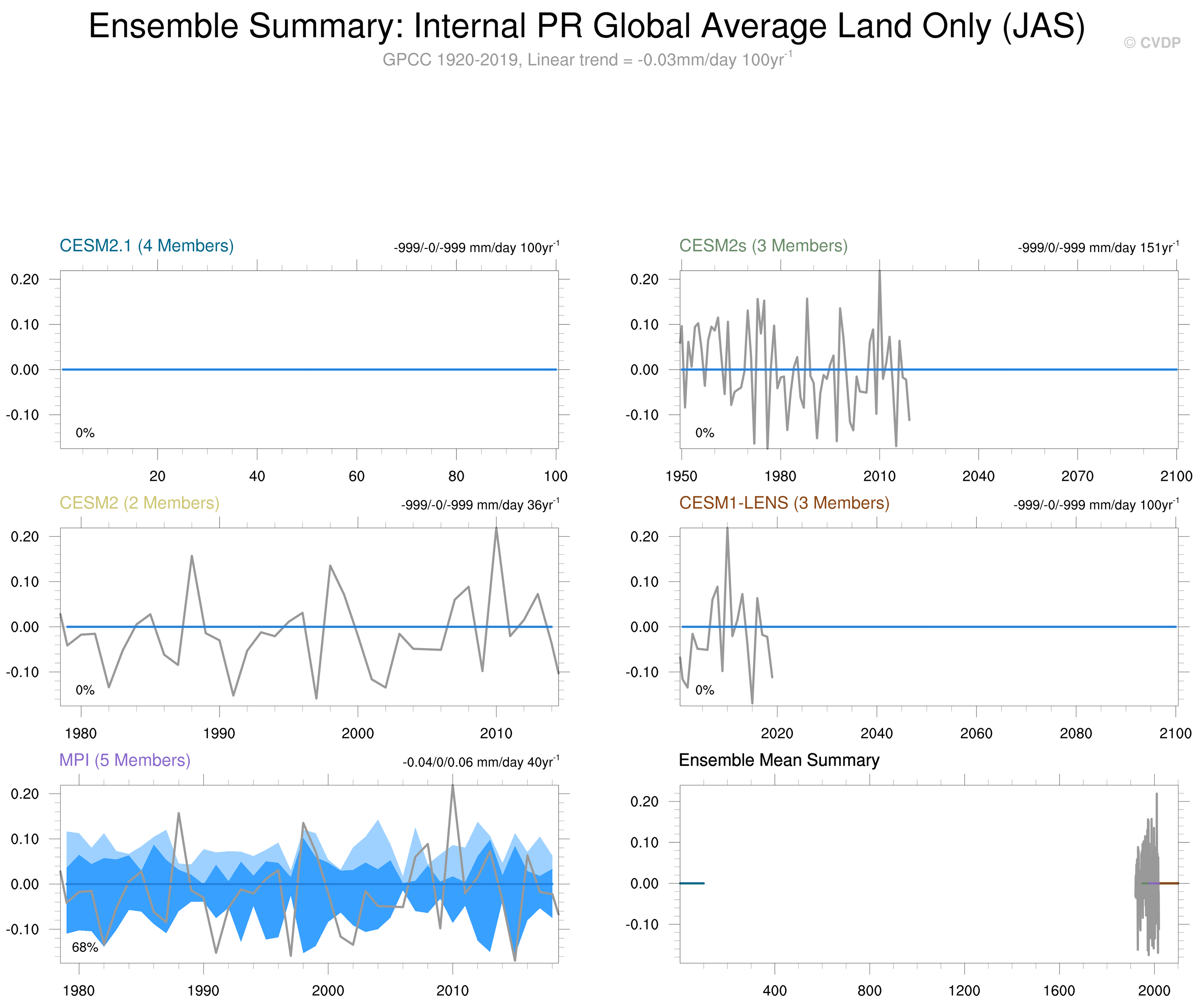Click the 2040 tick label in CESM2s plot
1199x1008 pixels.
[978, 476]
